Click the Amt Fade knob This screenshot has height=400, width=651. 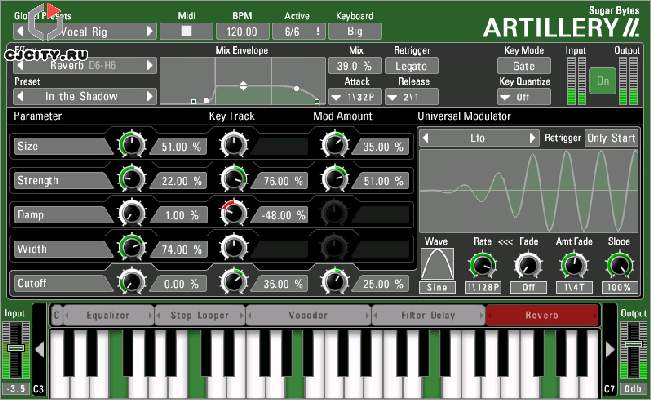point(573,264)
